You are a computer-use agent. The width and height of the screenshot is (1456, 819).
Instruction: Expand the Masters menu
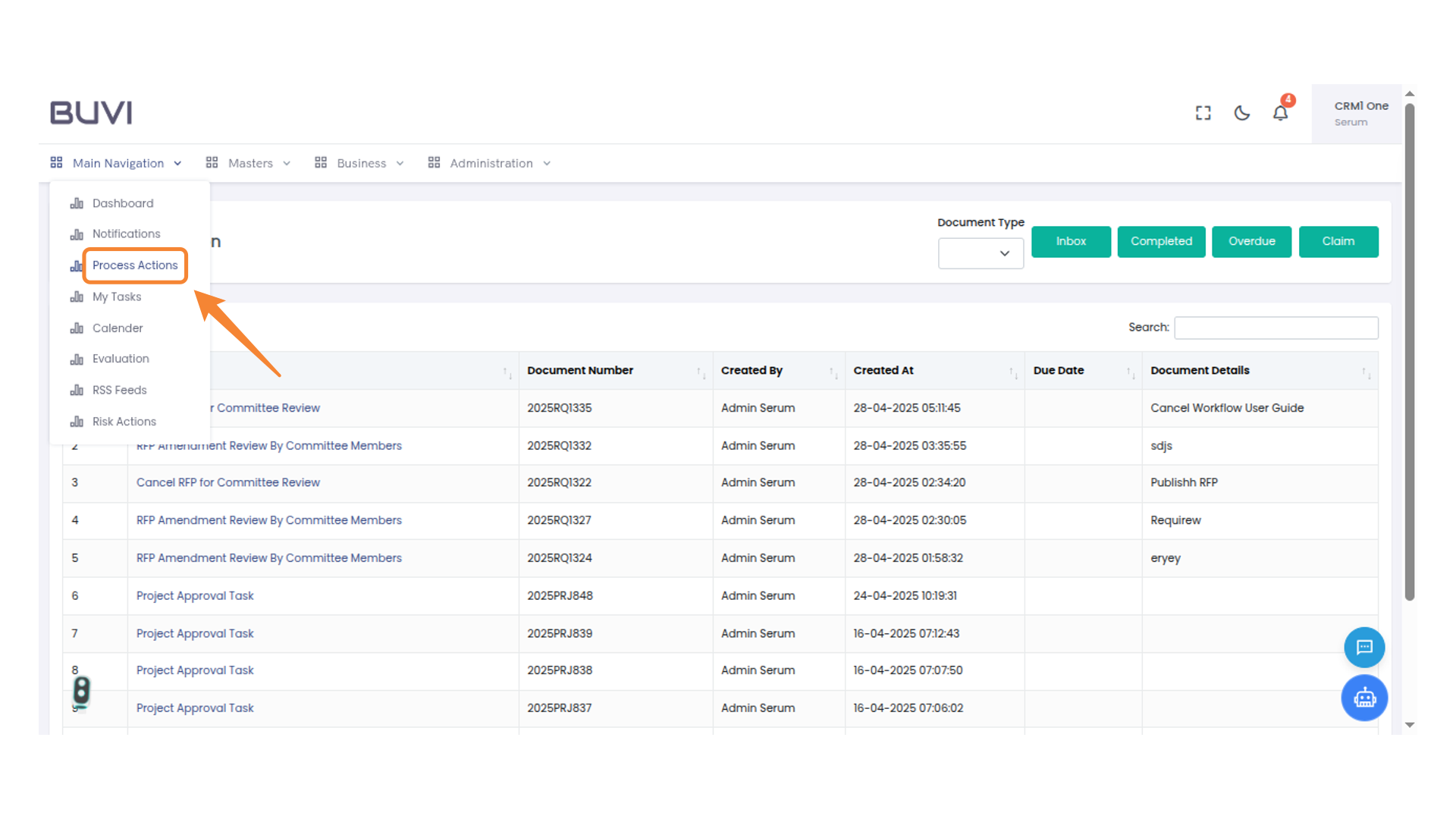click(249, 163)
